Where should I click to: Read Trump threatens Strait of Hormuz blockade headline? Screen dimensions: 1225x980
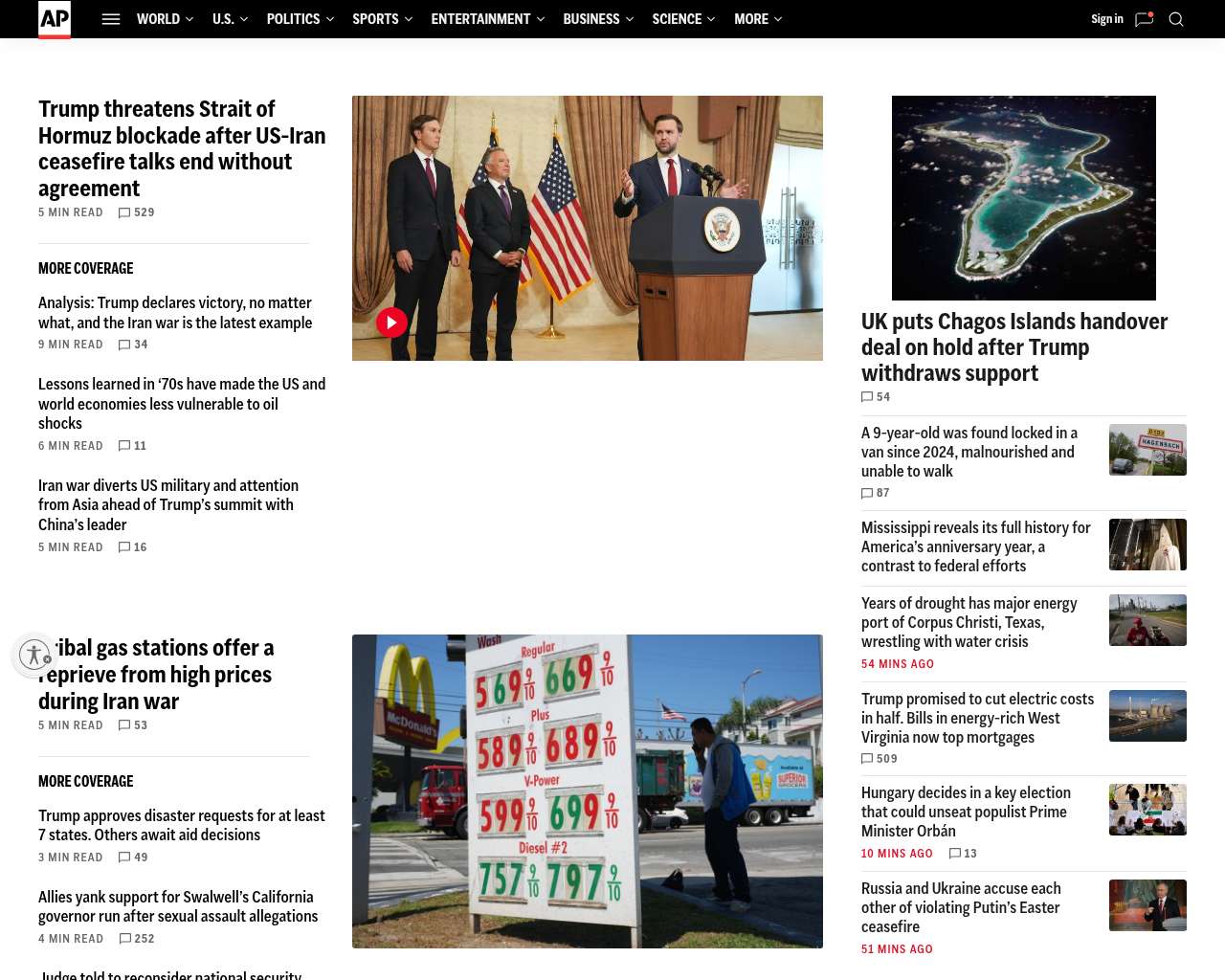[x=182, y=148]
